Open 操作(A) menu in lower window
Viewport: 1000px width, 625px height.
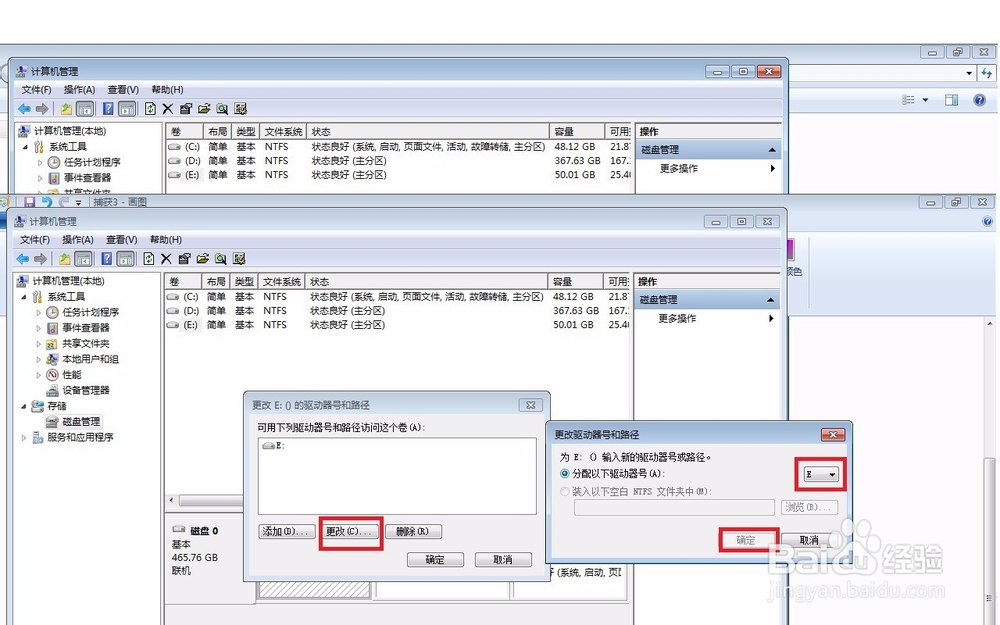[78, 240]
